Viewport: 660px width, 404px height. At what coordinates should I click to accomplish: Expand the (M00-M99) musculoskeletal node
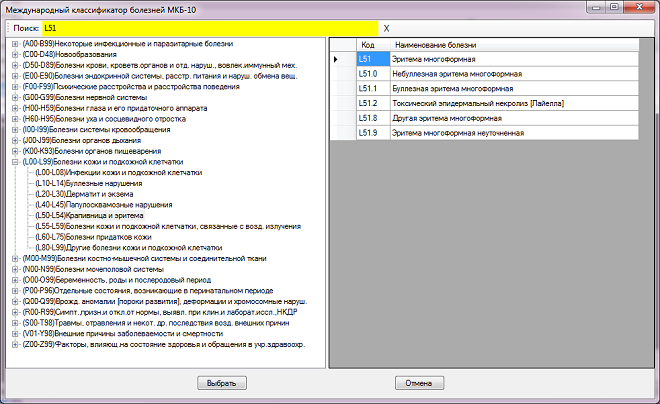[15, 258]
